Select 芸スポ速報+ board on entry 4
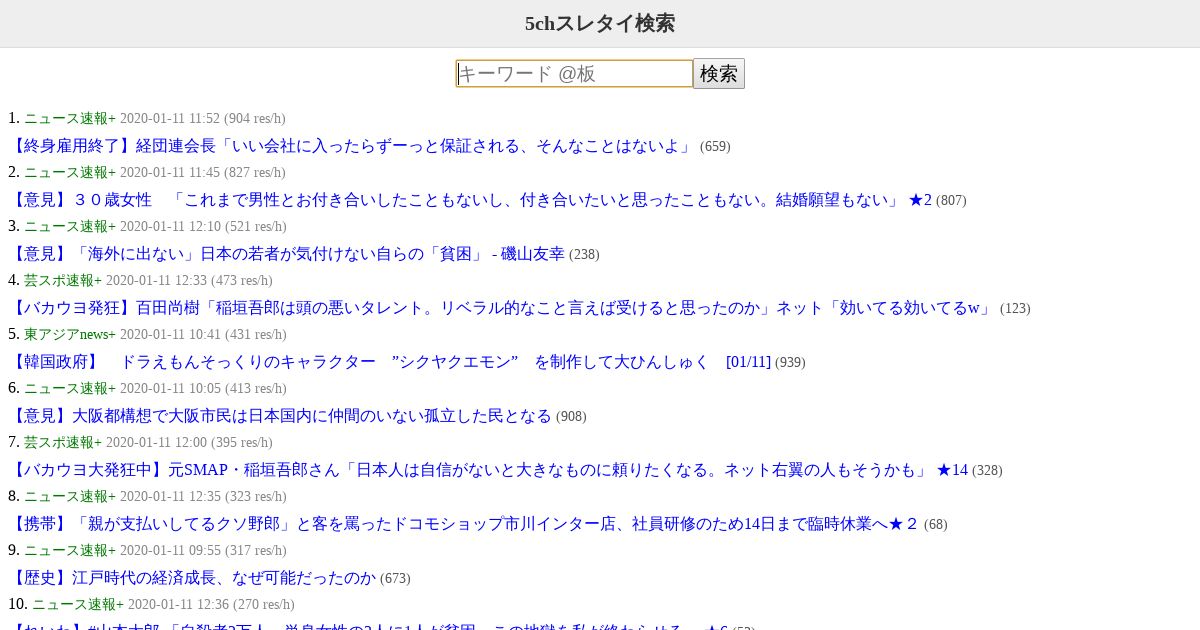The height and width of the screenshot is (630, 1200). tap(63, 280)
